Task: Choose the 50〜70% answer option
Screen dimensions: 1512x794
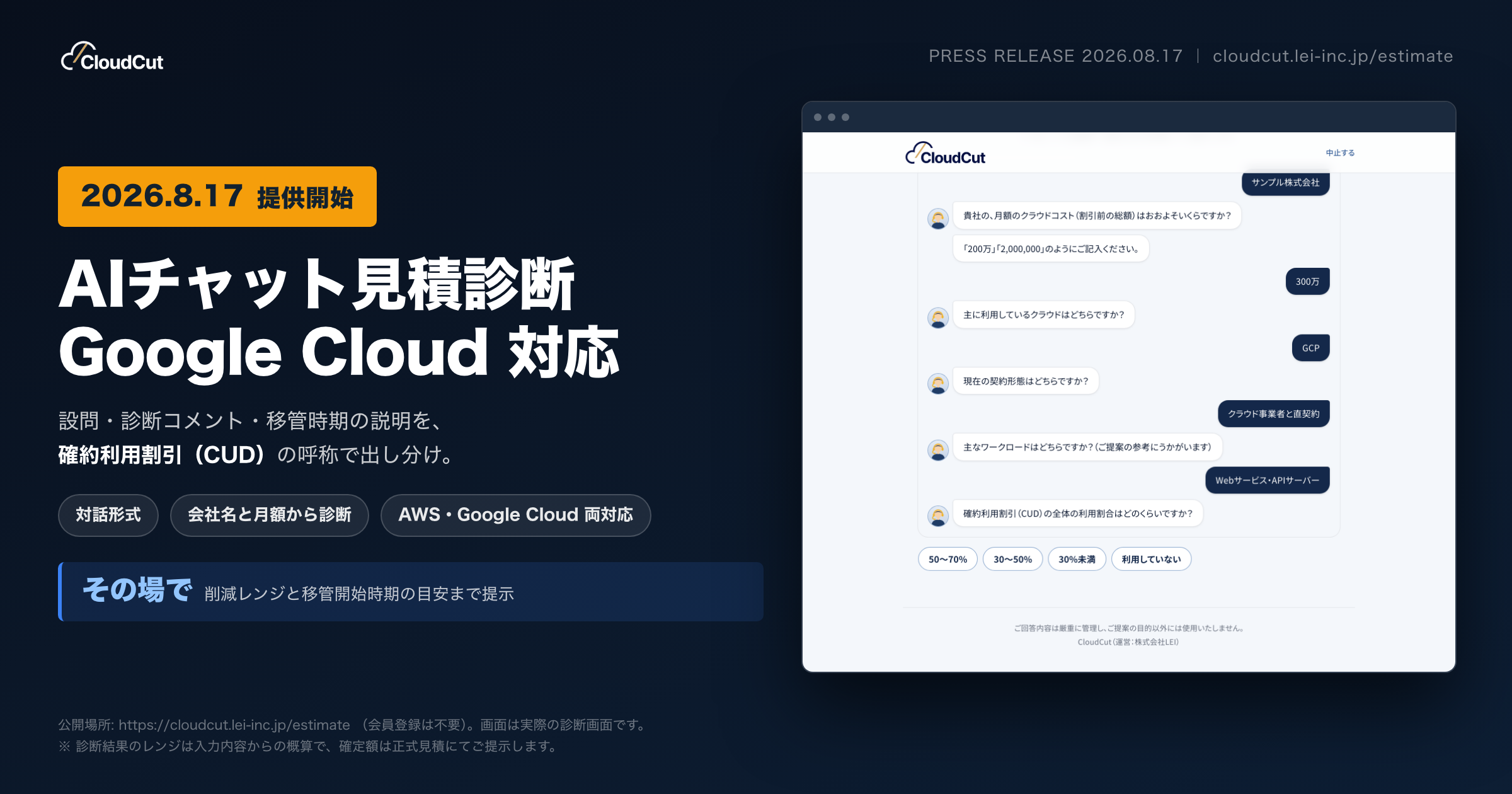Action: (x=948, y=559)
